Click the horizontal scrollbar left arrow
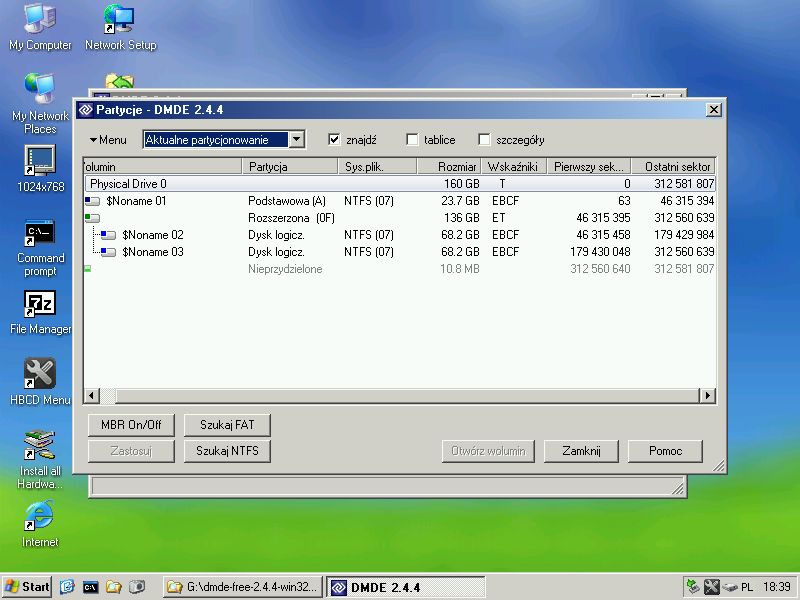 [x=92, y=395]
